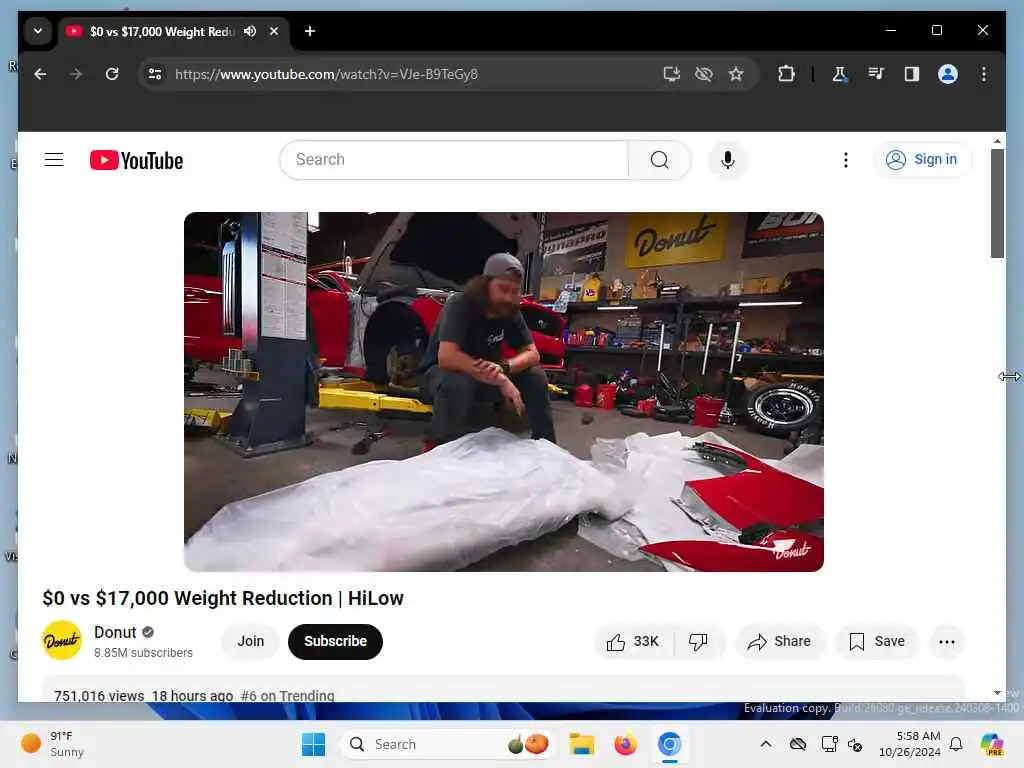
Task: Click the browser forward arrow
Action: pos(76,74)
